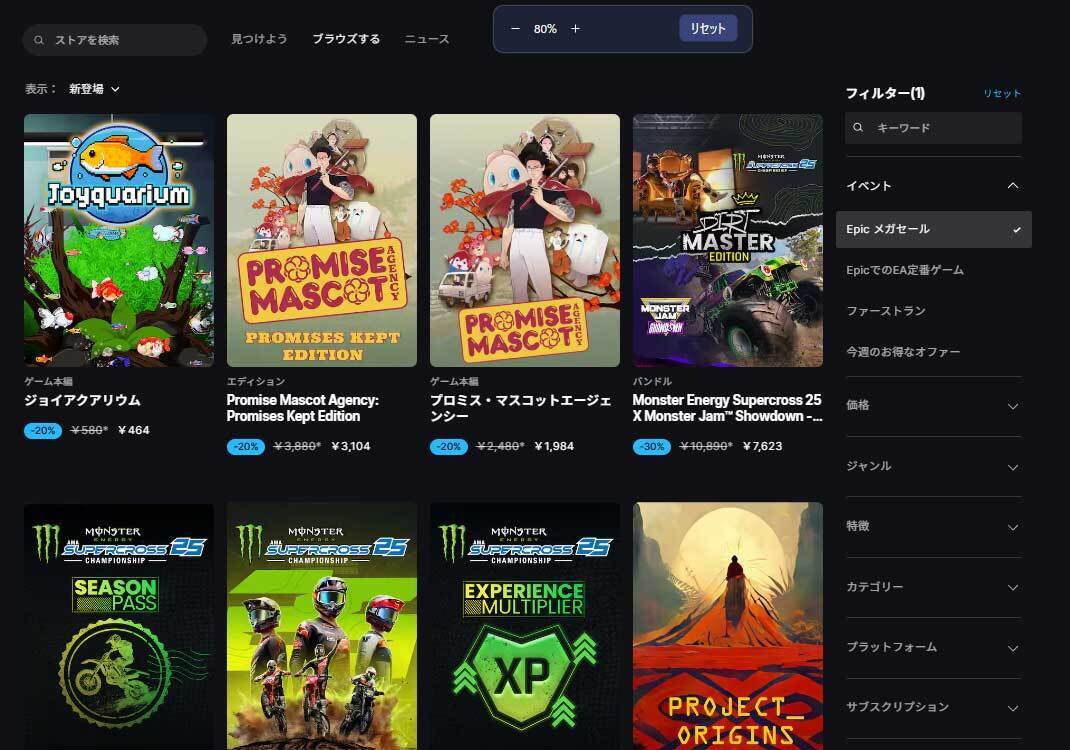
Task: Click the ¥7,623 sale price
Action: 762,446
